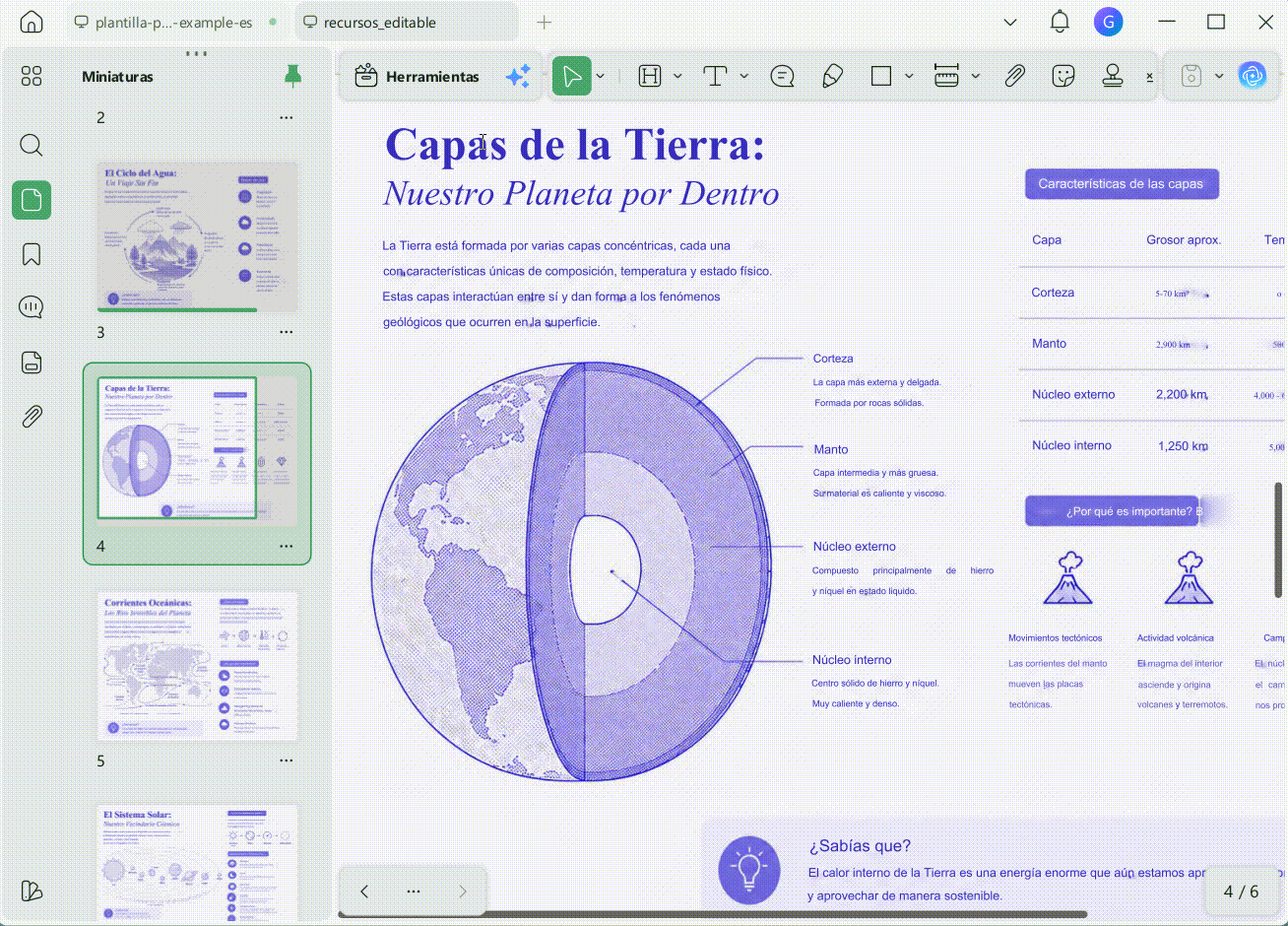Open the blue UPDF AI assistant button
Screen dimensions: 1288x926
tap(1253, 76)
